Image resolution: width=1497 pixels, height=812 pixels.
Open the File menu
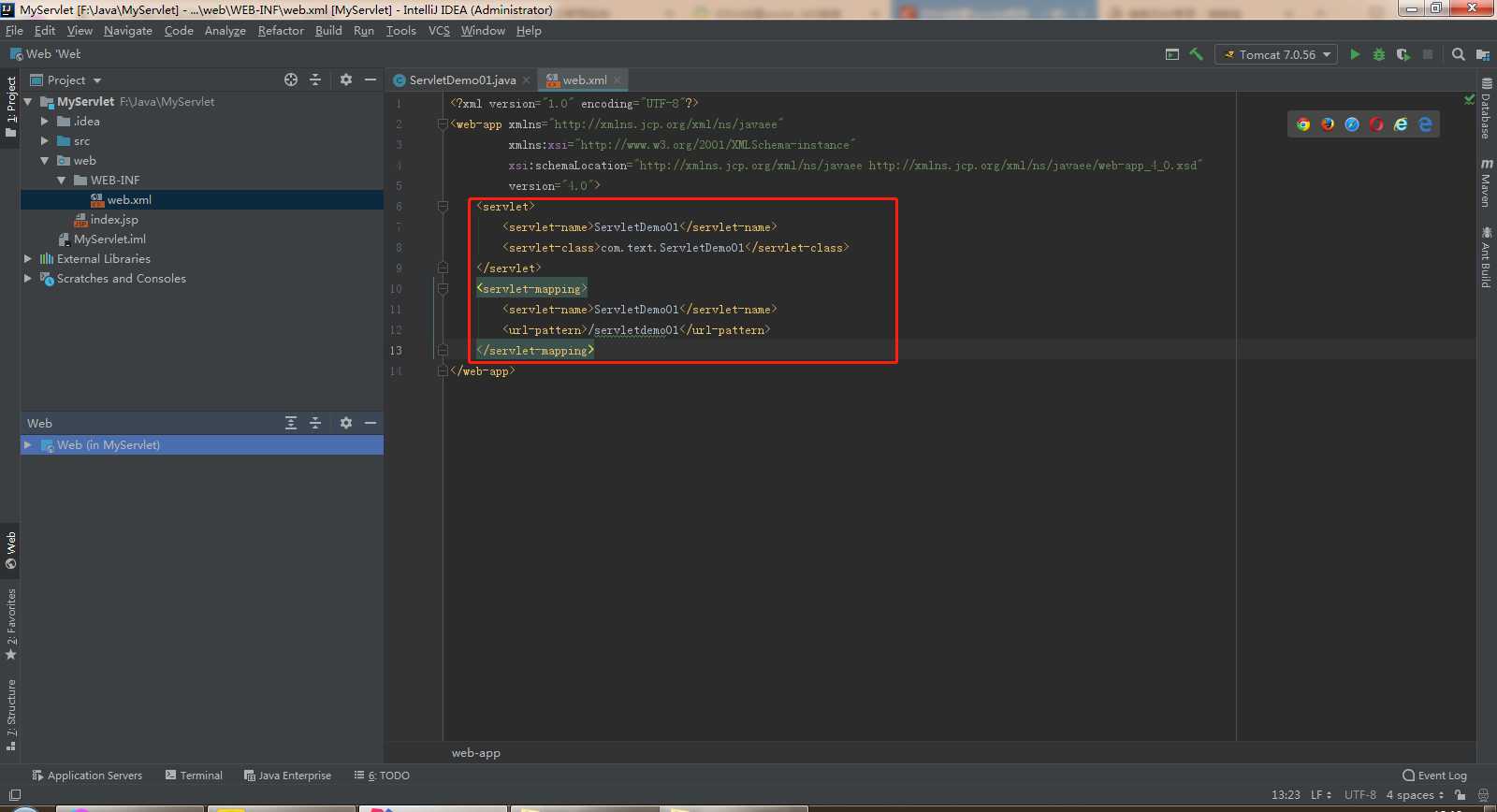point(14,31)
